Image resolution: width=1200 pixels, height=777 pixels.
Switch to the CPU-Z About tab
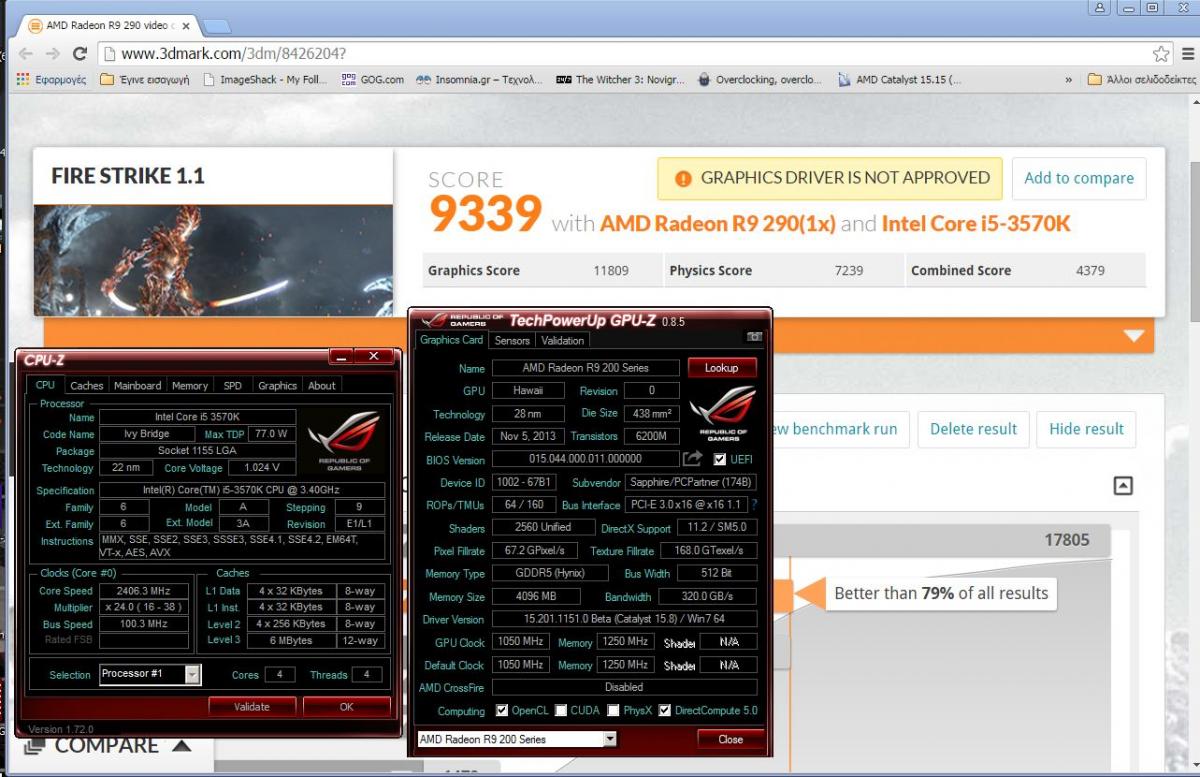322,385
